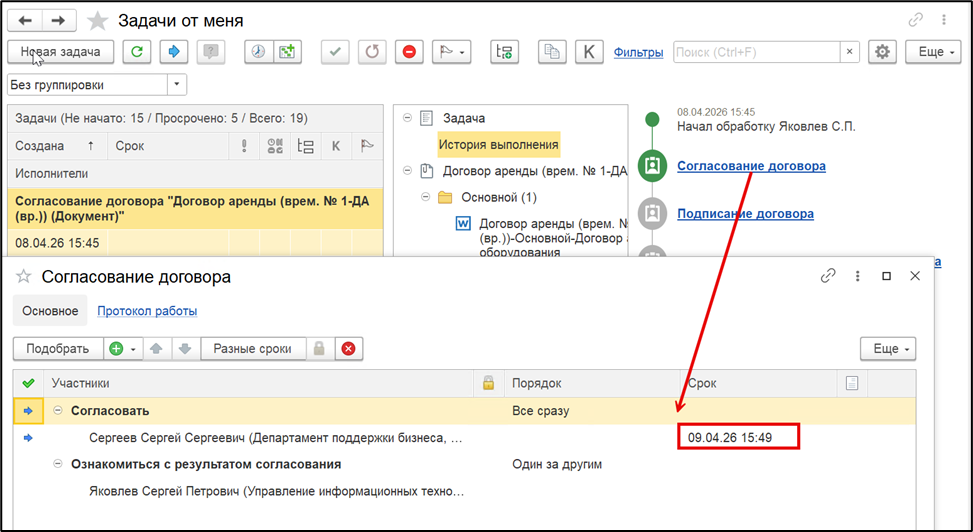The image size is (973, 532).
Task: Click the blue arrow redirect task icon
Action: pyautogui.click(x=174, y=52)
